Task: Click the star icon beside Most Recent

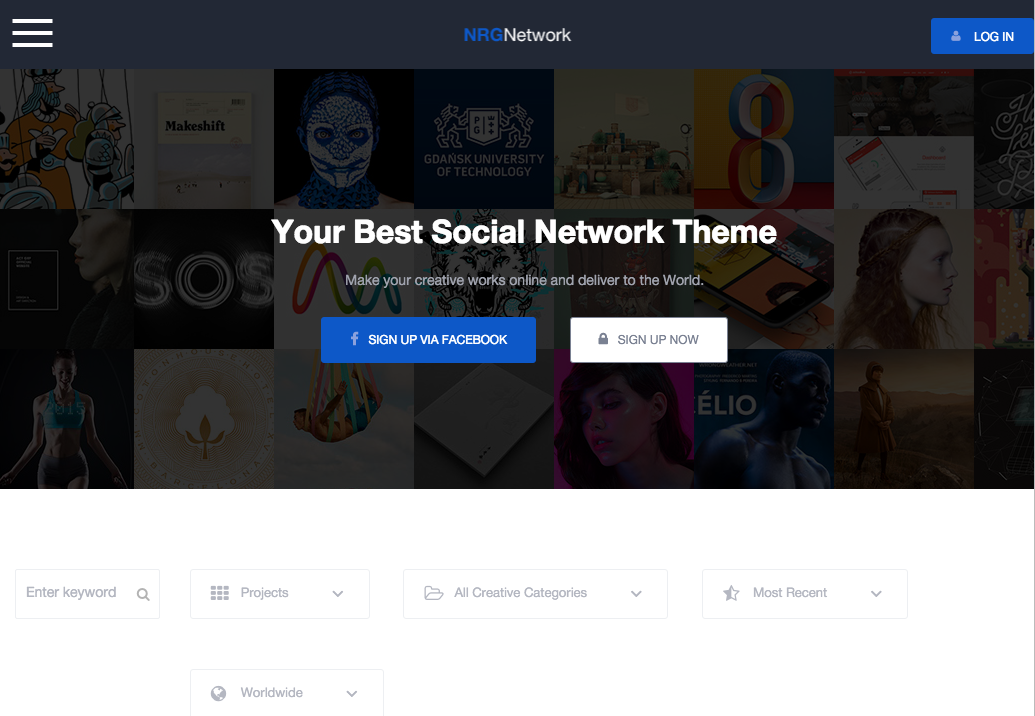Action: [731, 593]
